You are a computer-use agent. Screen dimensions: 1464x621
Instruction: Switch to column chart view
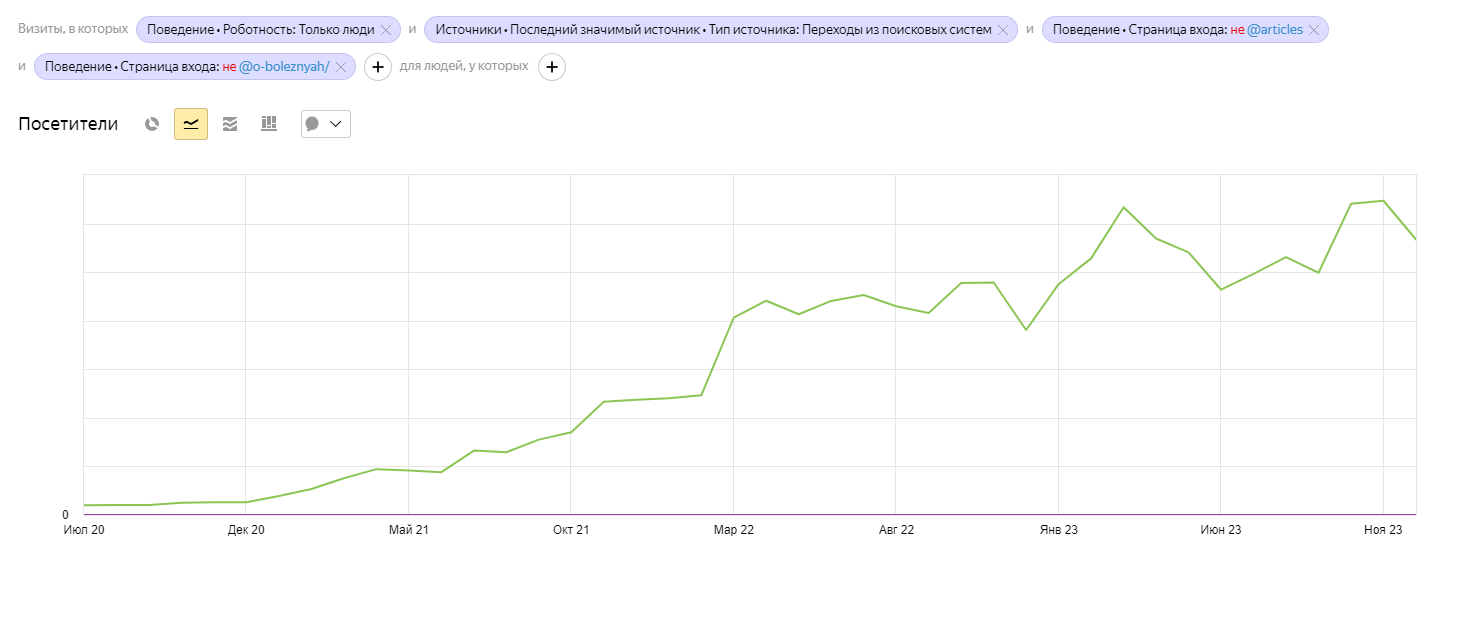269,124
